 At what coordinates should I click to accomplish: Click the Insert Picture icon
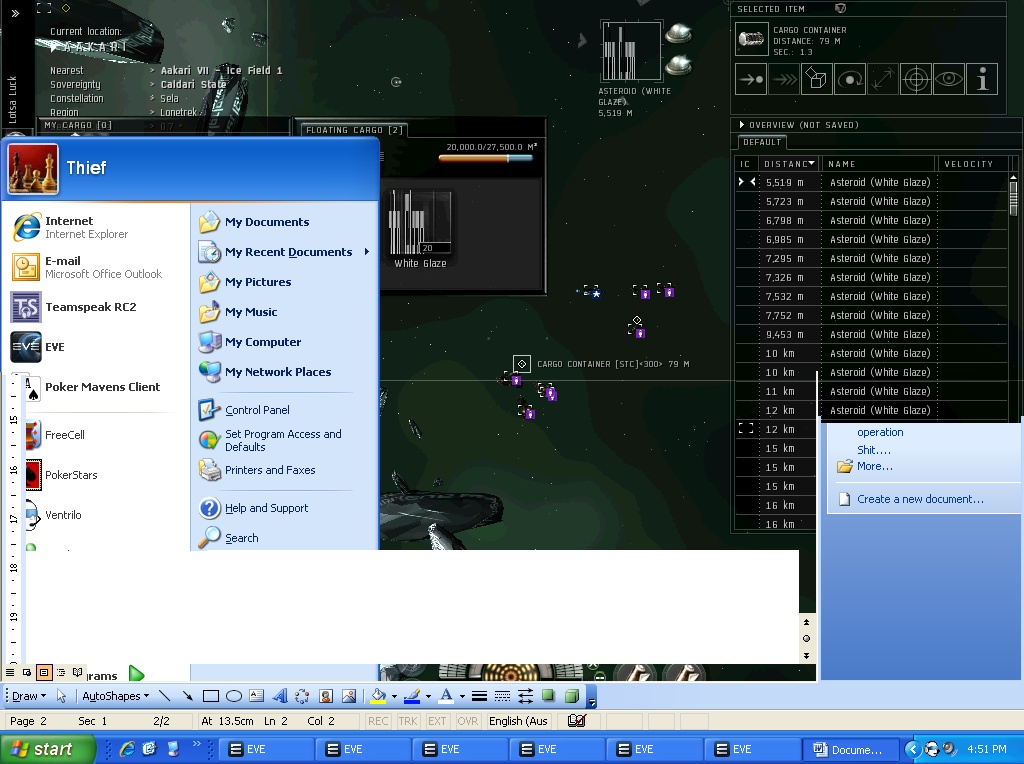(x=349, y=696)
